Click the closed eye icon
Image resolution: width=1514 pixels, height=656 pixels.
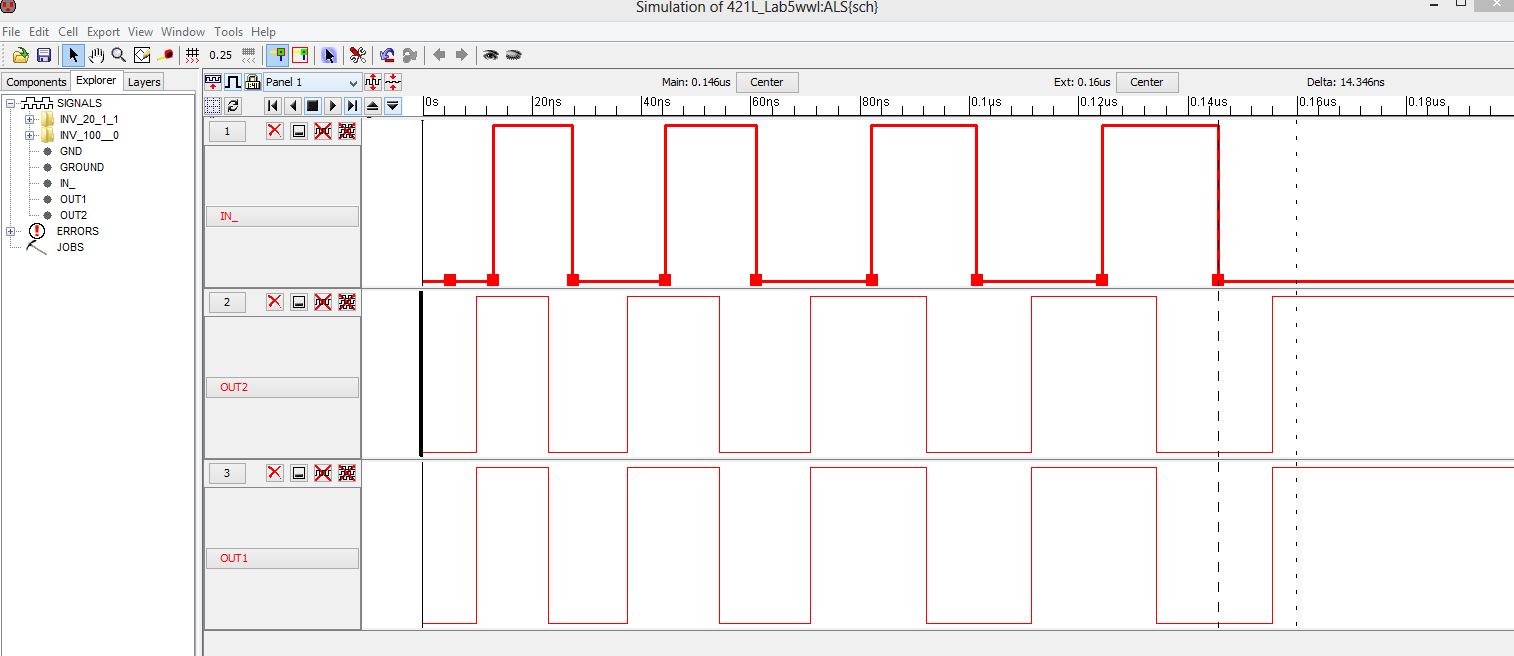(514, 55)
